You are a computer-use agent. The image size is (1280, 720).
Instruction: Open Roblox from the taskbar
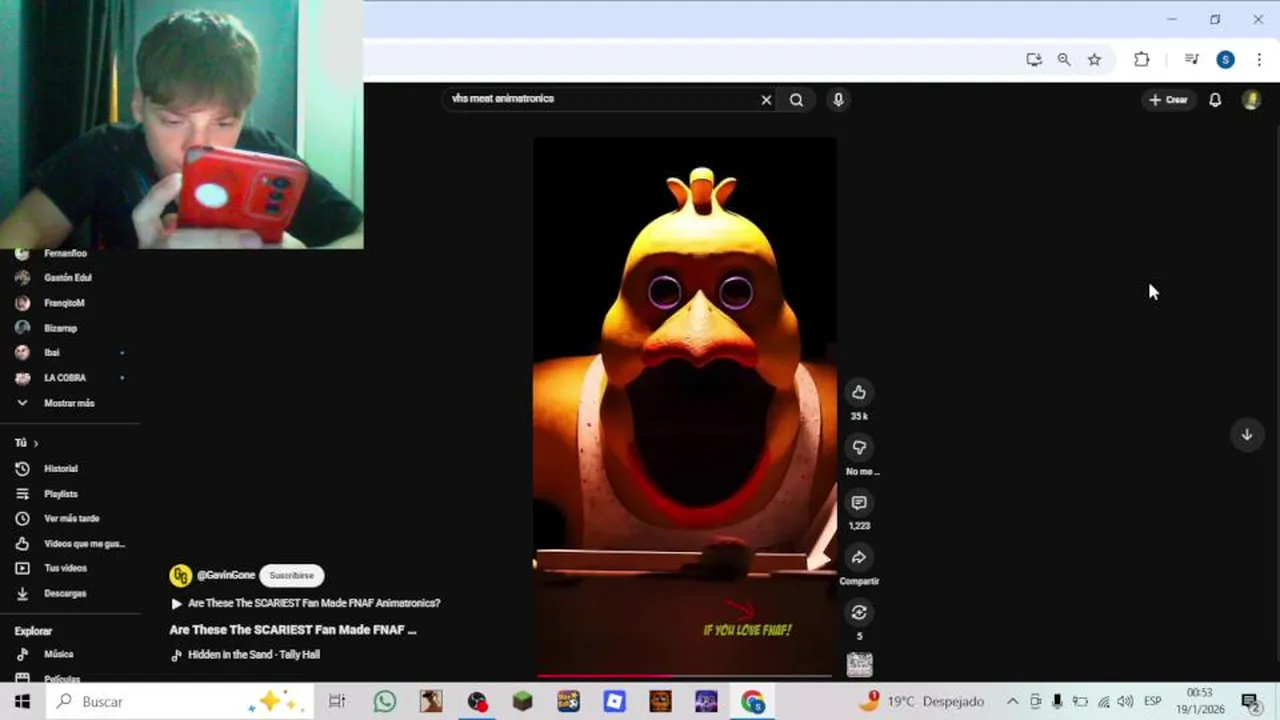pyautogui.click(x=614, y=701)
